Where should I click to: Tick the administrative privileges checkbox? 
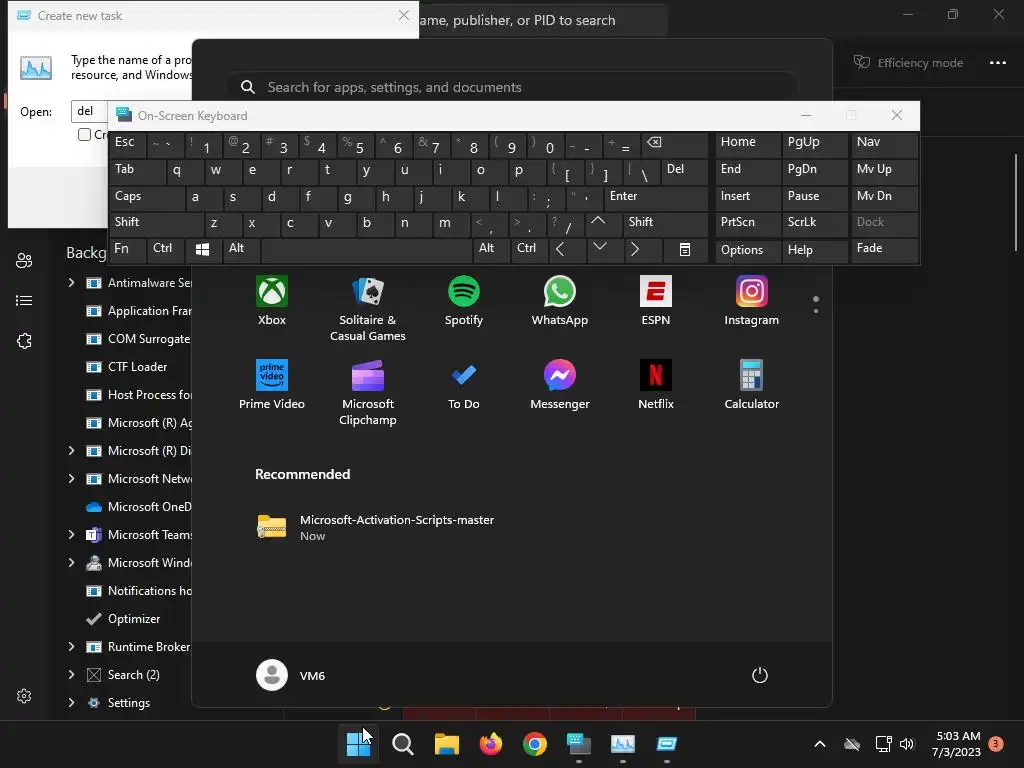pos(84,135)
